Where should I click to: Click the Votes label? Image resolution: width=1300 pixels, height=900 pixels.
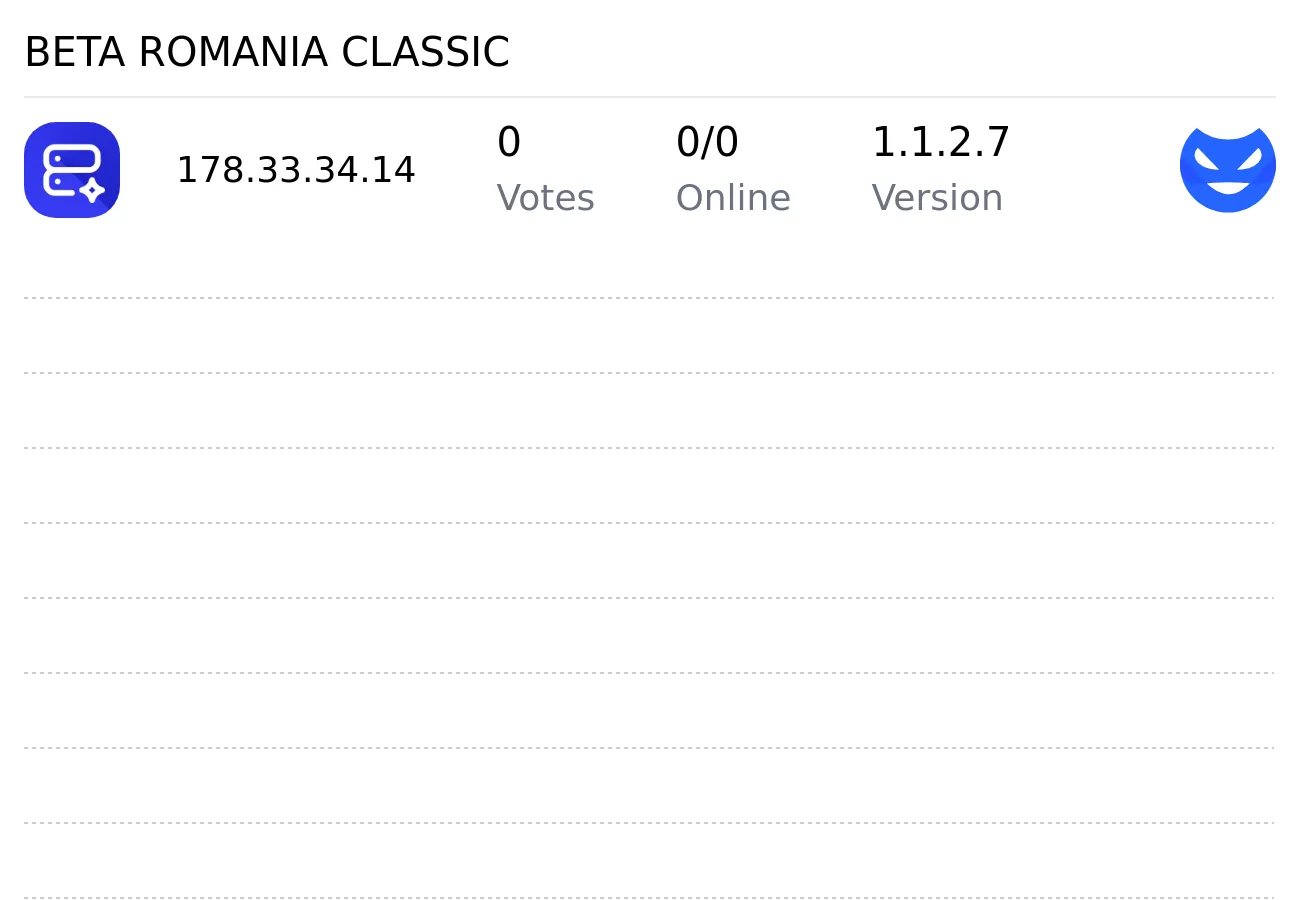pos(545,198)
